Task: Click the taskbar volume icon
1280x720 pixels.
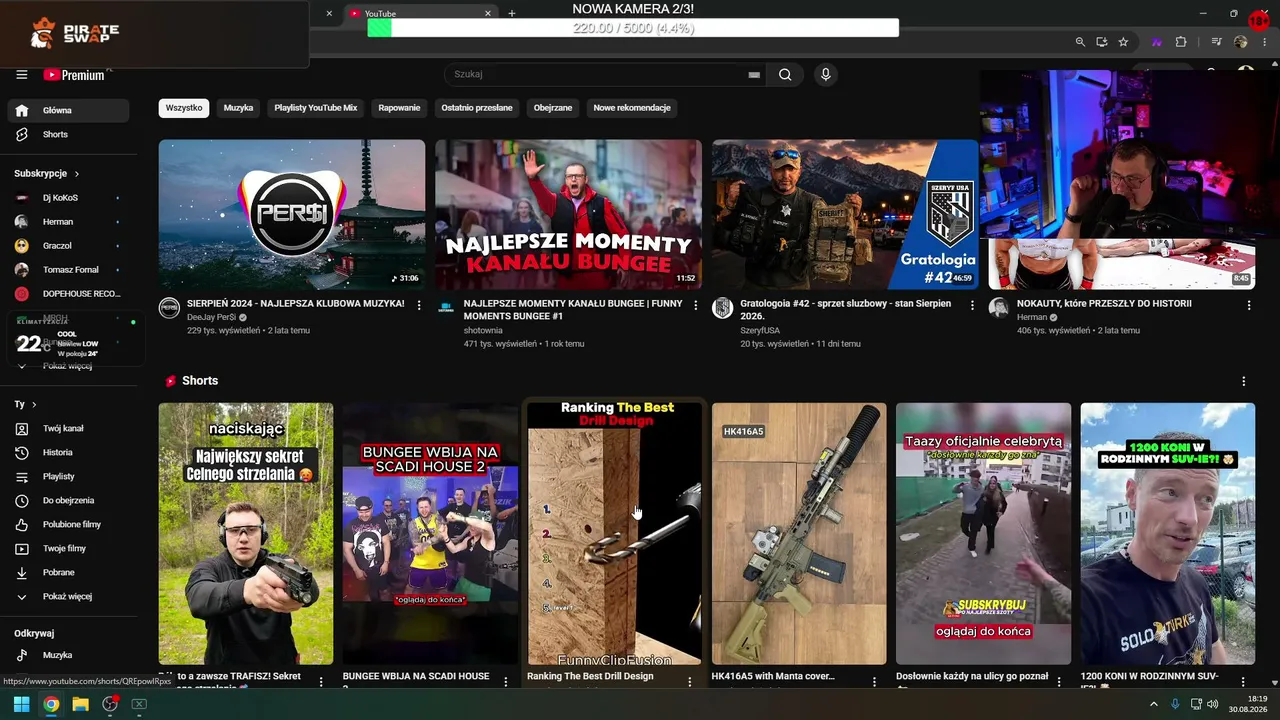Action: (x=1213, y=704)
